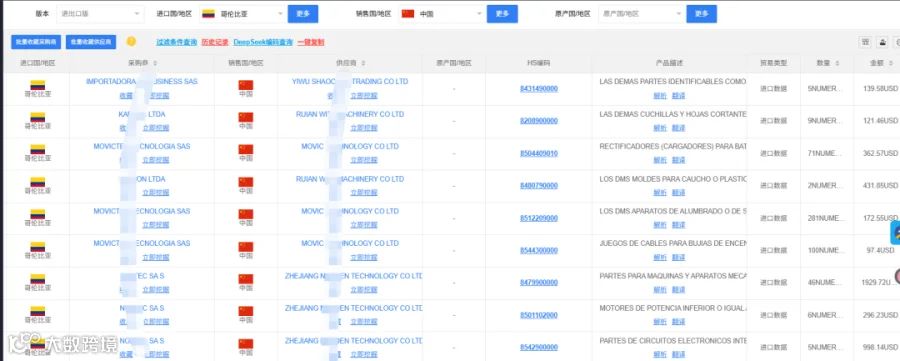Click the export icon beside column settings
Image resolution: width=900 pixels, height=361 pixels.
[x=883, y=42]
